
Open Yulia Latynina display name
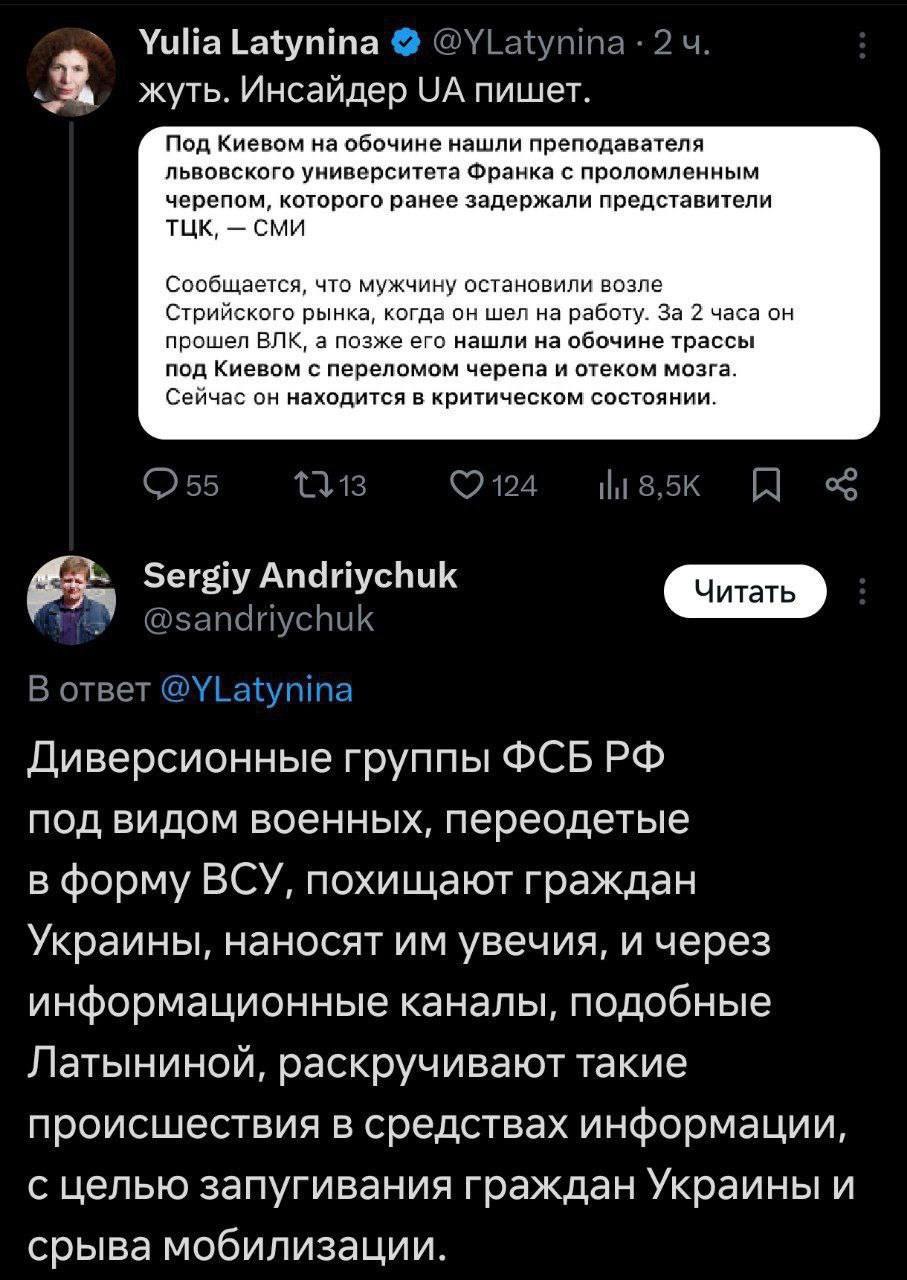(x=262, y=42)
